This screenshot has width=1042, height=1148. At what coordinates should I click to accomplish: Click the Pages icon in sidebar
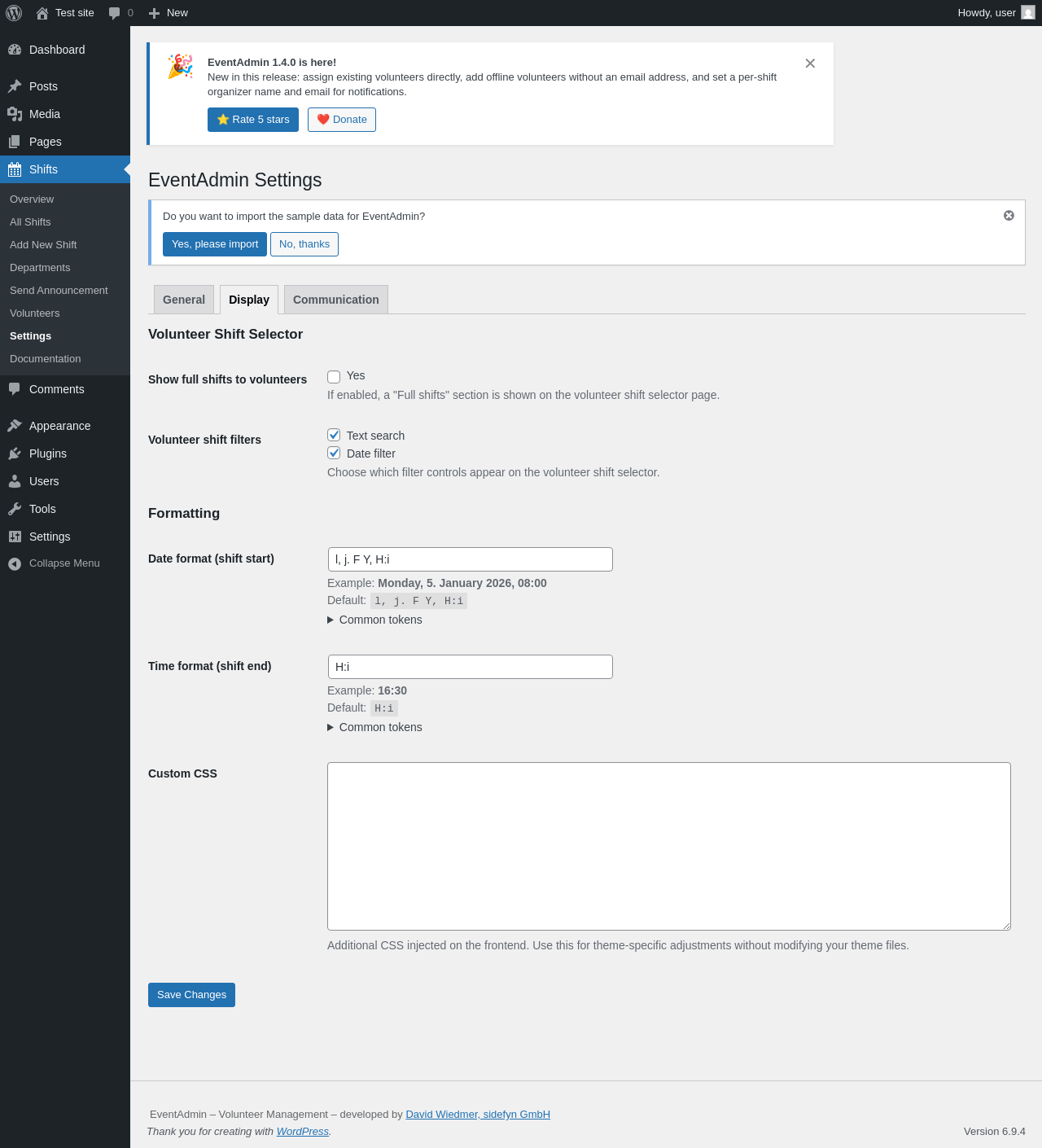[x=15, y=142]
